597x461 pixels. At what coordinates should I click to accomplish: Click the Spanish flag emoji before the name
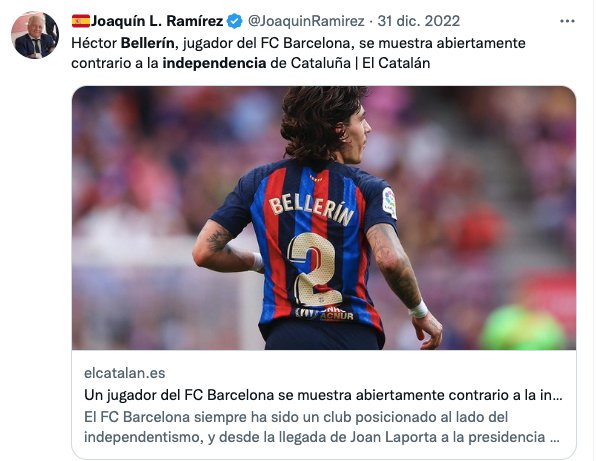pyautogui.click(x=81, y=21)
